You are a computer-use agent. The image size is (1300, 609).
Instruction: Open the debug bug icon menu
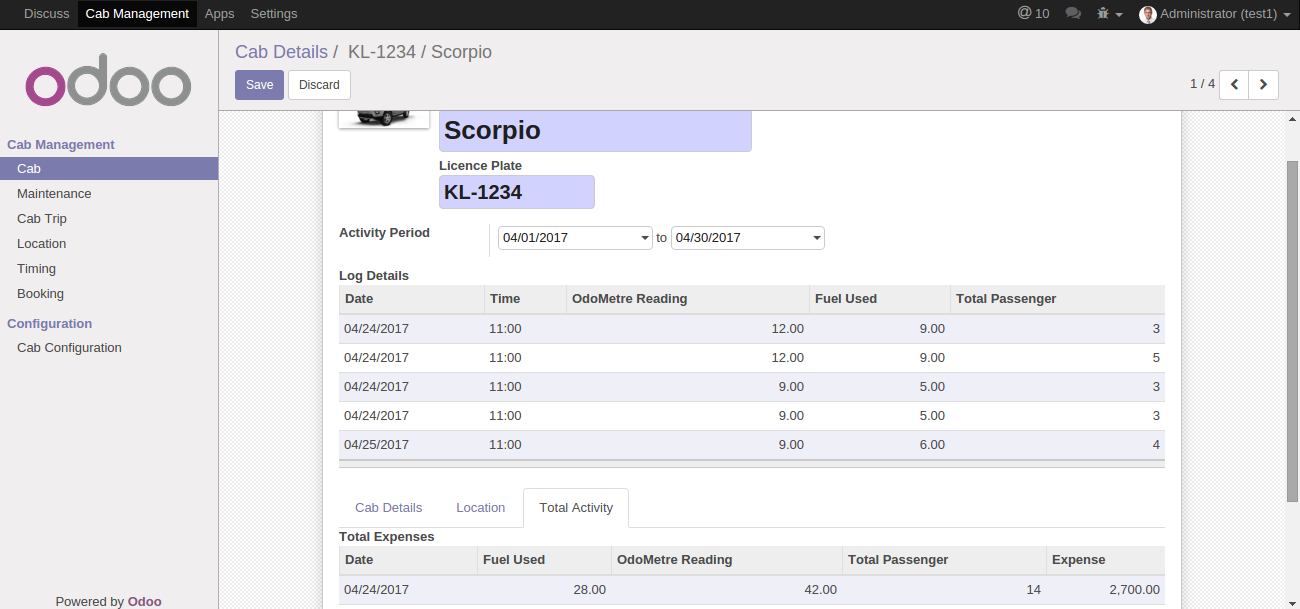[1109, 14]
